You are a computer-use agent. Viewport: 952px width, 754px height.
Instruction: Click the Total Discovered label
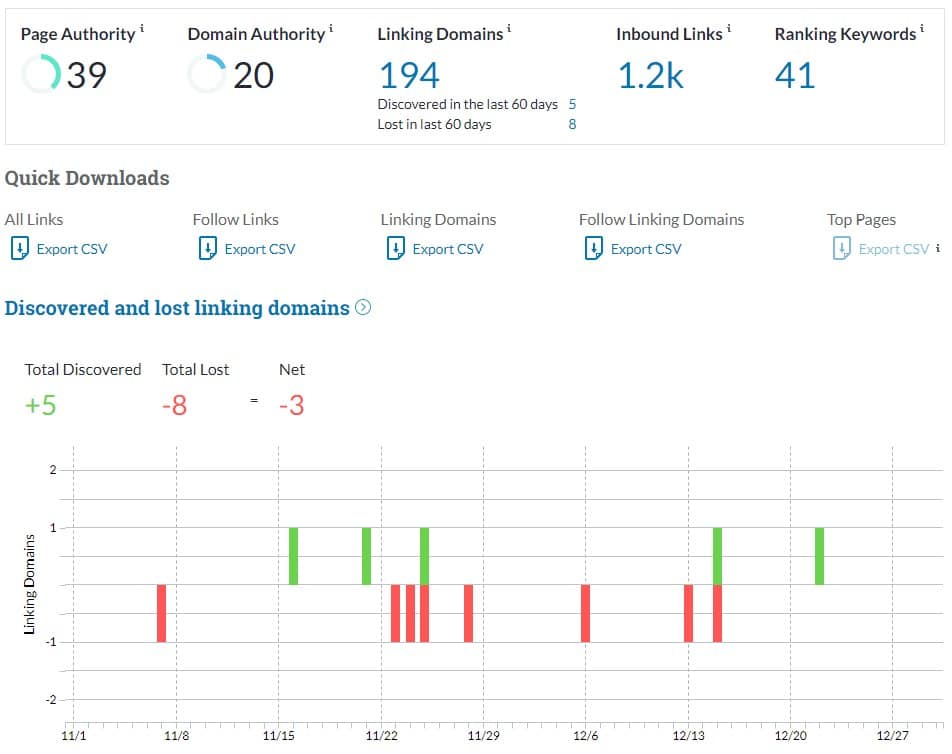[83, 369]
